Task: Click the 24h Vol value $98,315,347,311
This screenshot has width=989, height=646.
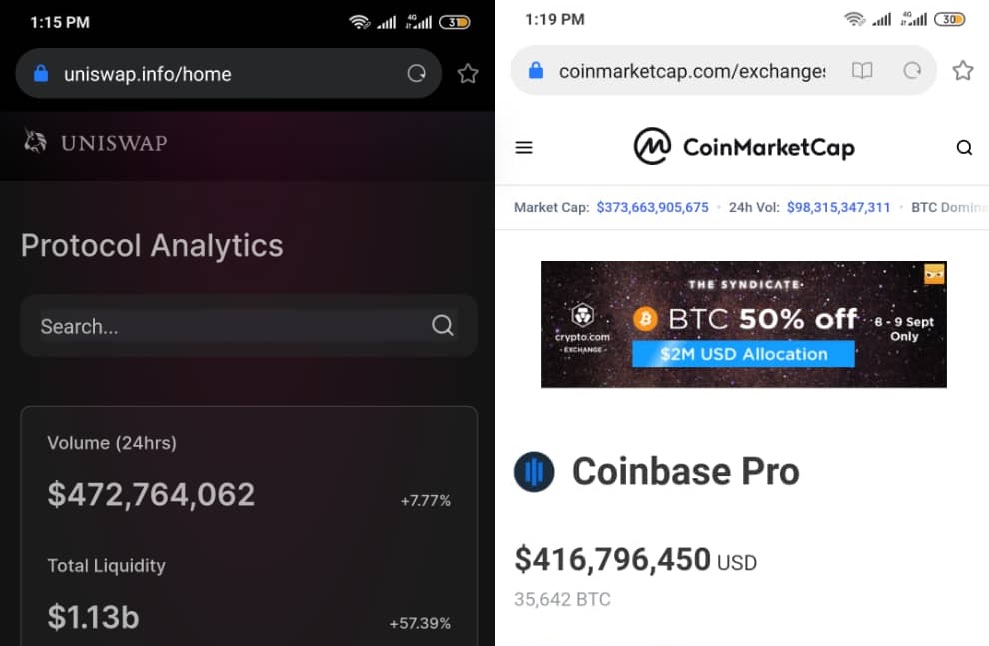Action: click(838, 208)
